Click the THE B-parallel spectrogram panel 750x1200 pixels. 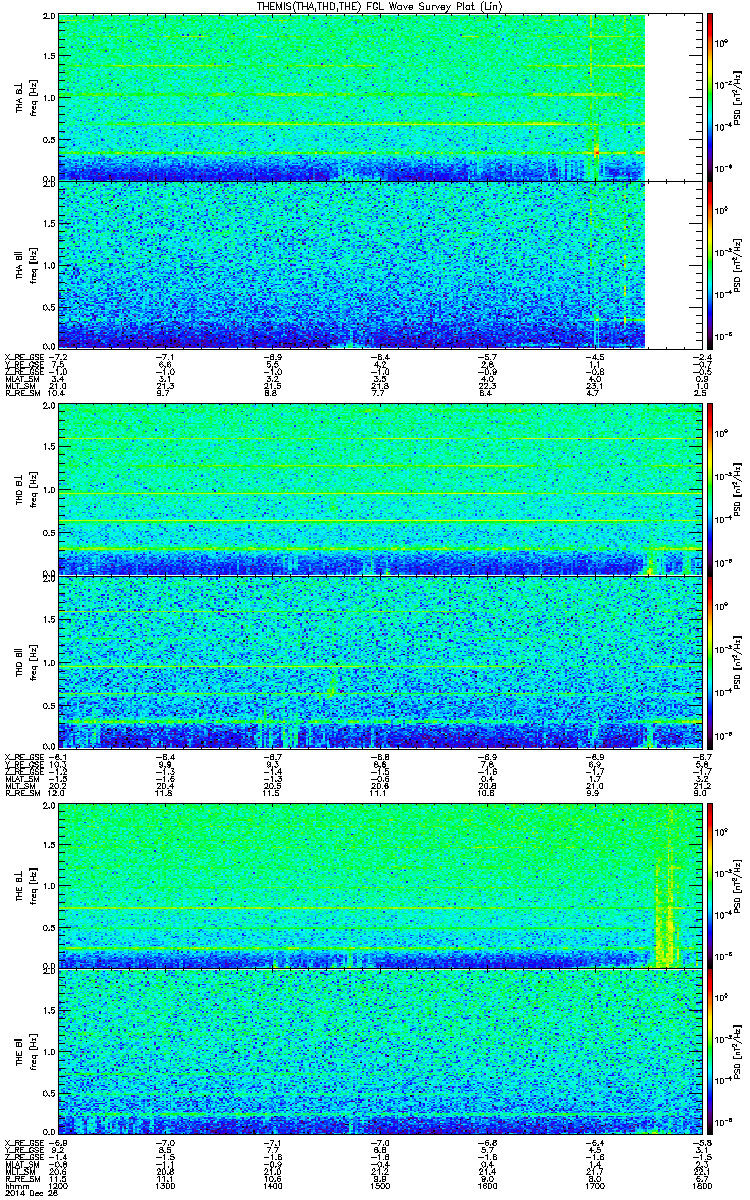pyautogui.click(x=380, y=1052)
